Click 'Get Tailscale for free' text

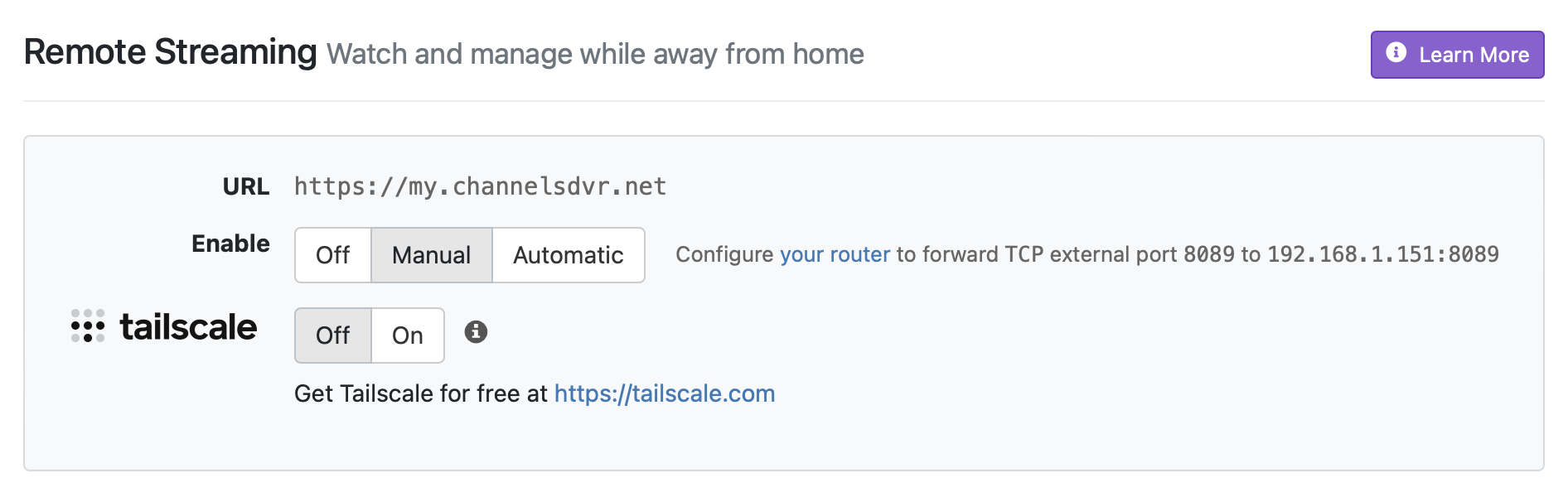pos(419,393)
